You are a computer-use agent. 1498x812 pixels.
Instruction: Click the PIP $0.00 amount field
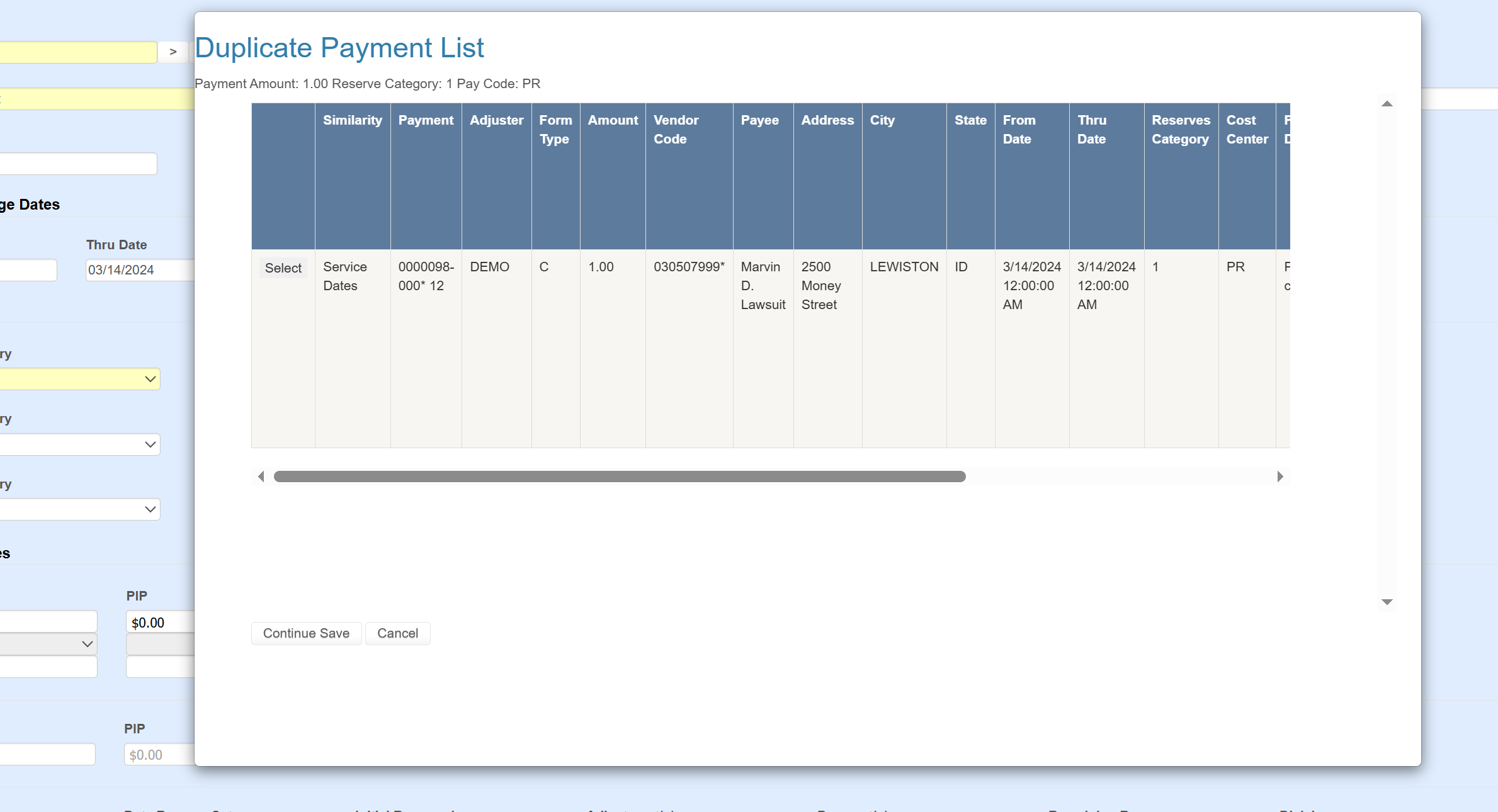pyautogui.click(x=161, y=623)
